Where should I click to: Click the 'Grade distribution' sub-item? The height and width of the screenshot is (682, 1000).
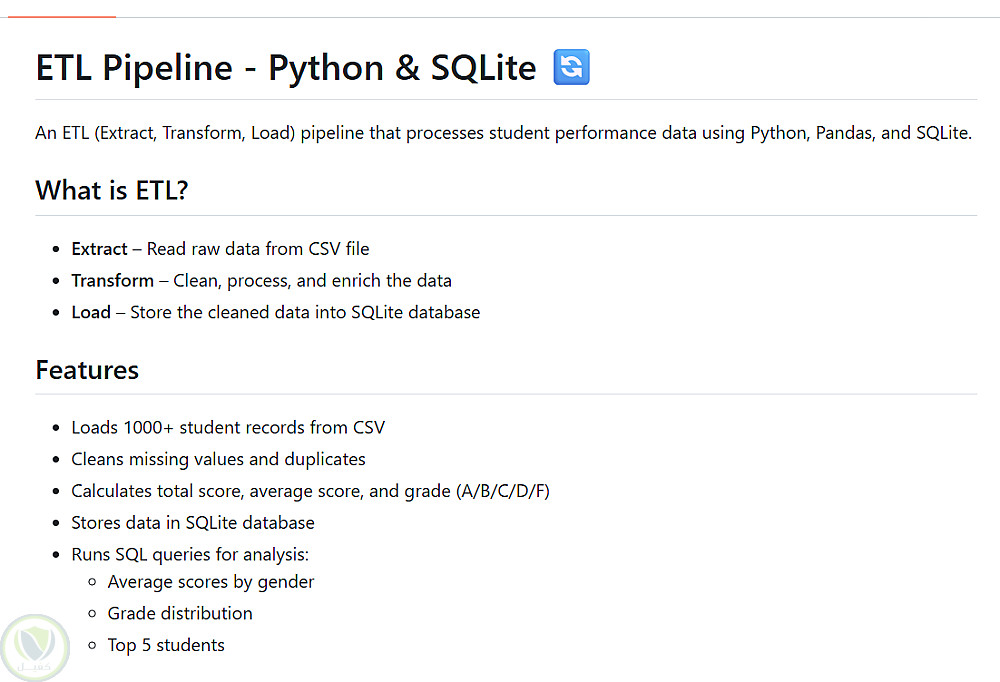coord(180,613)
